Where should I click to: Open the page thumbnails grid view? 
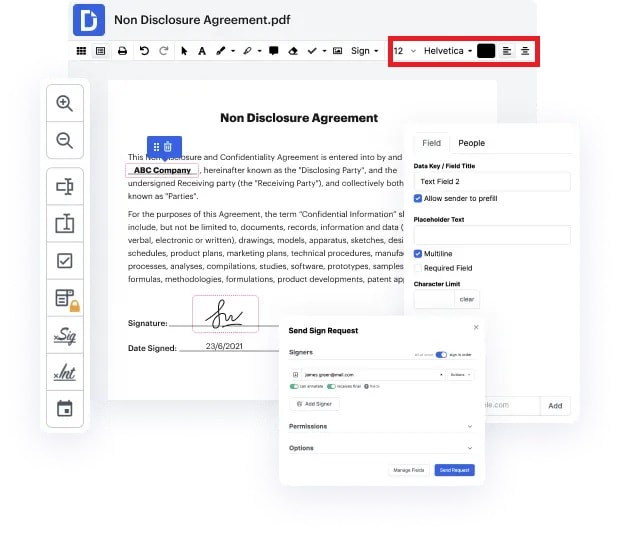coord(81,51)
